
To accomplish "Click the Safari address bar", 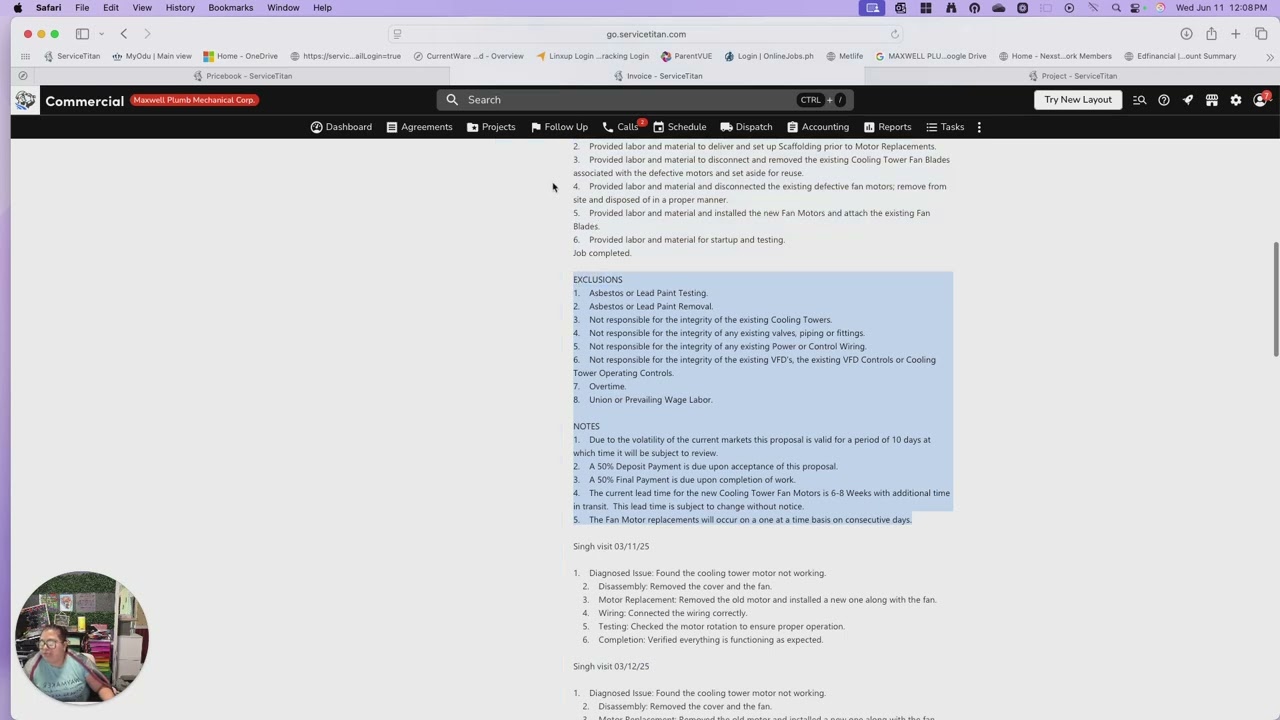I will pyautogui.click(x=646, y=34).
